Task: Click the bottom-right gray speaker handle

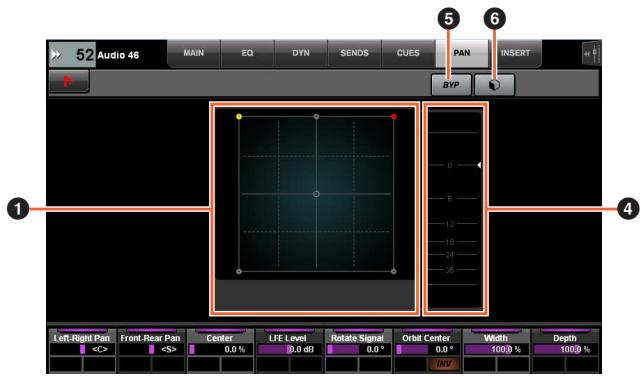Action: [394, 271]
